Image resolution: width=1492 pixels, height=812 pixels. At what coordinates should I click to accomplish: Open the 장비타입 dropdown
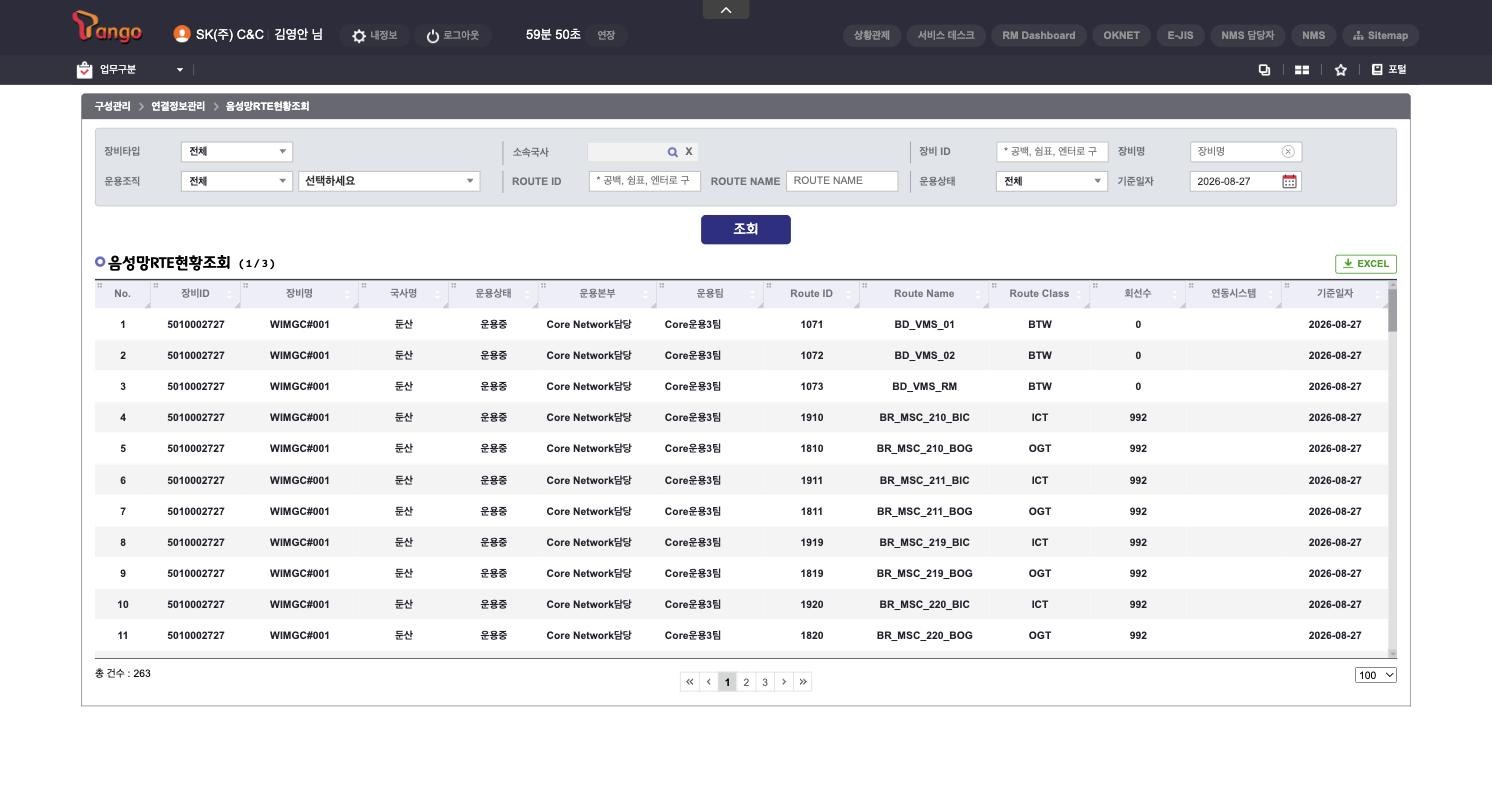tap(237, 152)
